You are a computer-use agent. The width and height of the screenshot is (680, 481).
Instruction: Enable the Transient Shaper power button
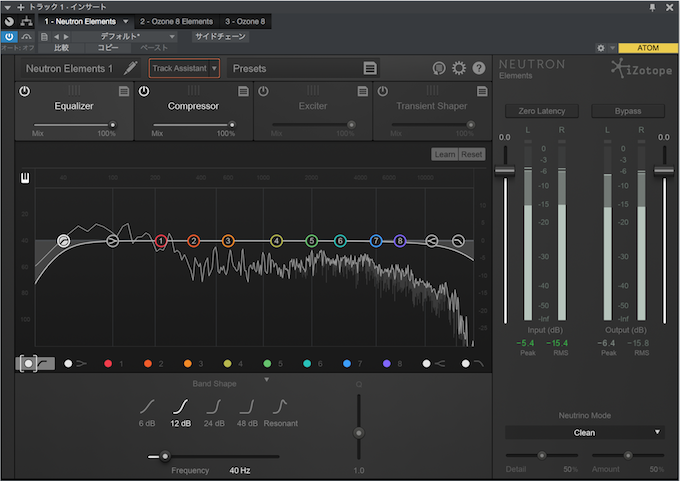(x=382, y=91)
